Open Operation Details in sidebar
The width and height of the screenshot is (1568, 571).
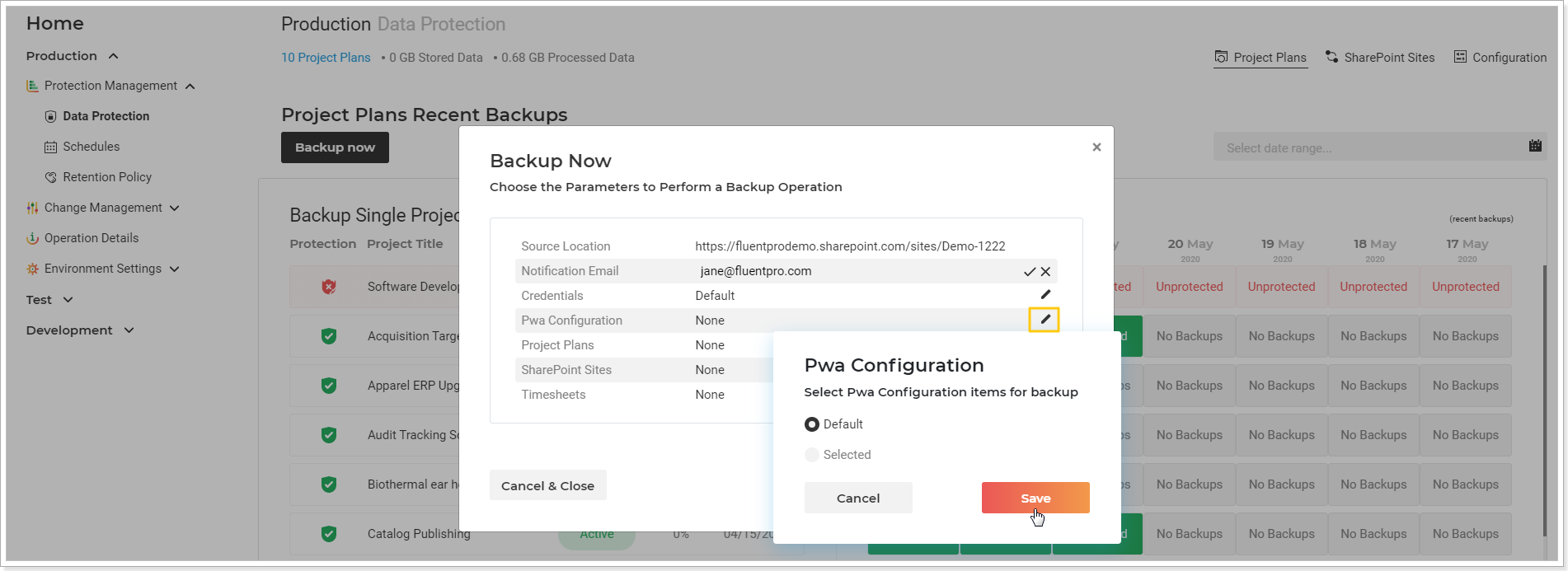(92, 238)
